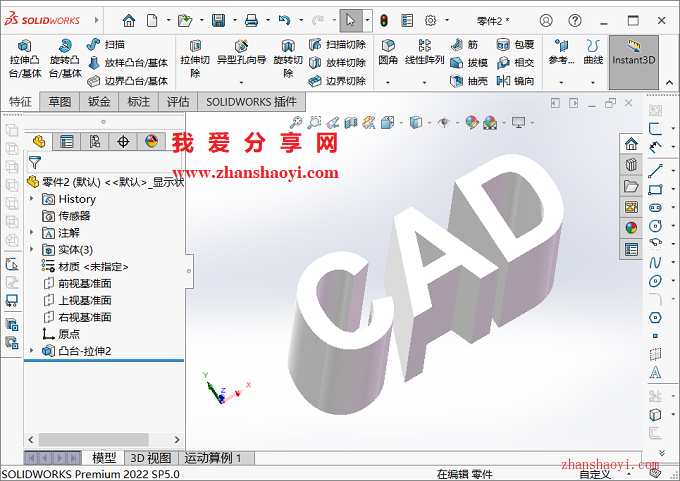The height and width of the screenshot is (481, 680).
Task: Select the 前视基准面 plane
Action: (x=78, y=283)
